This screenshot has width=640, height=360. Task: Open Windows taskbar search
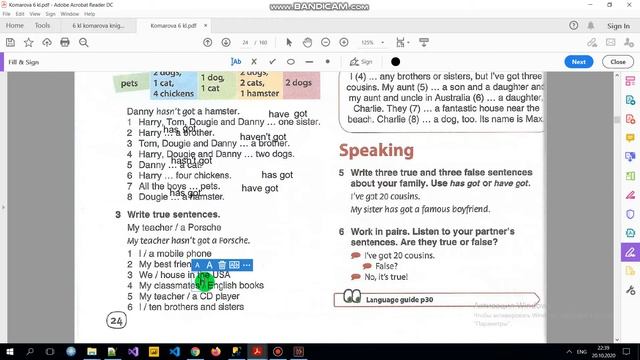[x=30, y=351]
